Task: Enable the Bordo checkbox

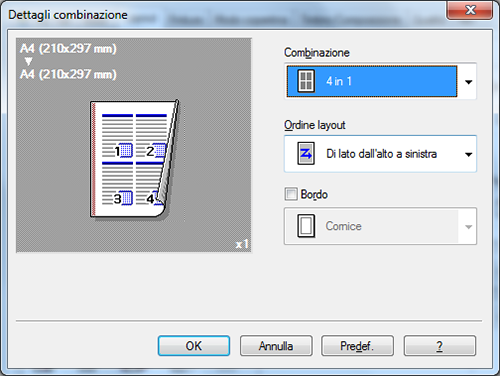Action: (x=291, y=194)
